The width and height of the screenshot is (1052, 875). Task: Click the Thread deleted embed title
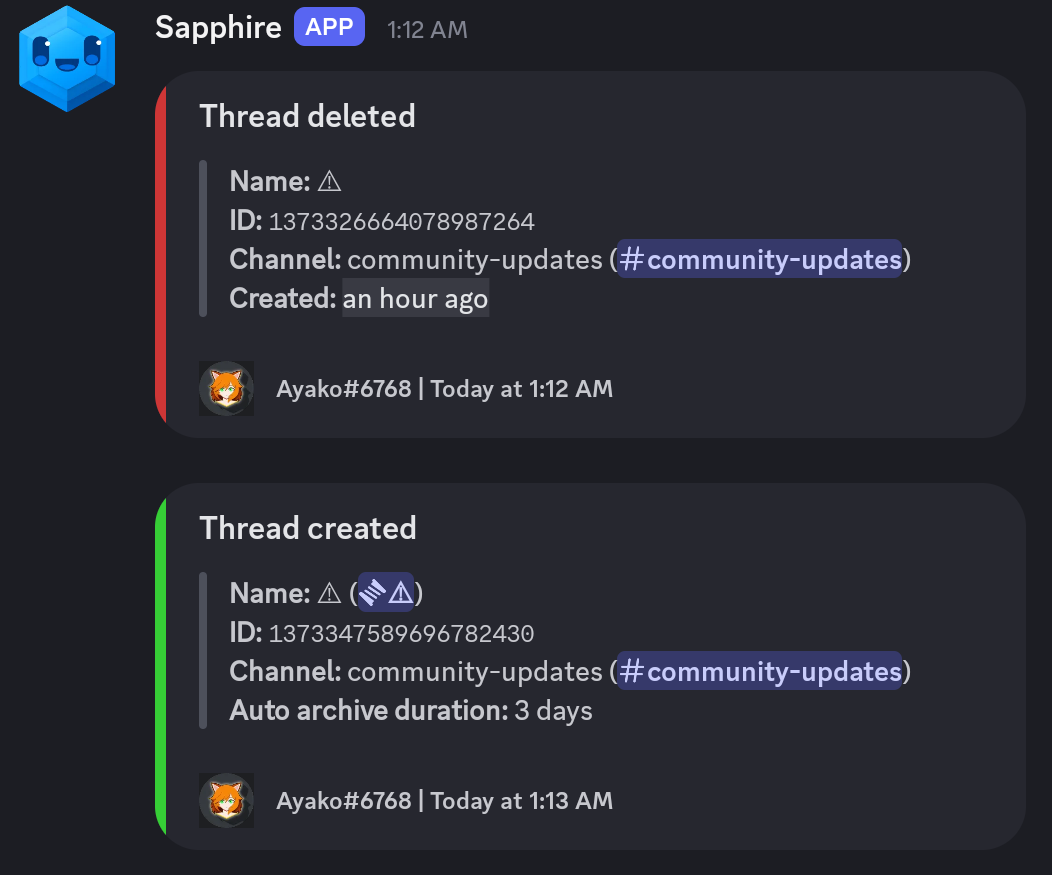click(307, 116)
